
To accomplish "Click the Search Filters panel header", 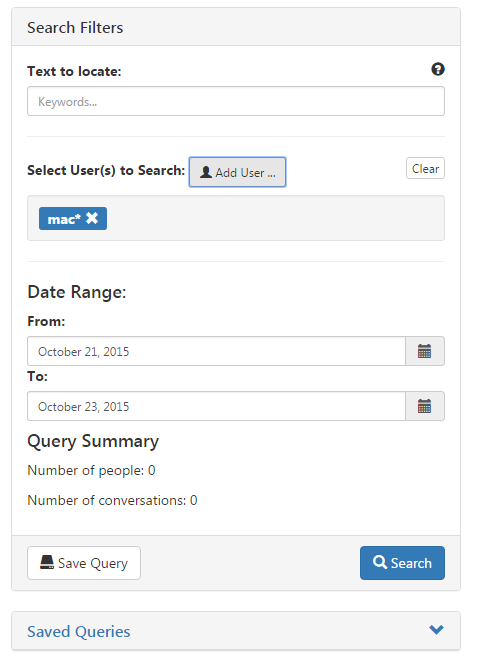I will point(236,27).
